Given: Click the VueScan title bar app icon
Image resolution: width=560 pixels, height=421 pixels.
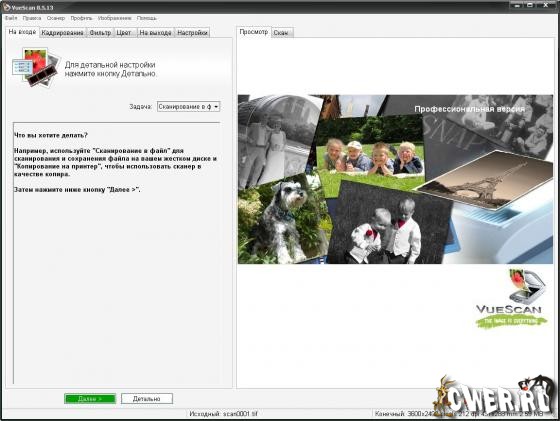Looking at the screenshot, I should click(6, 7).
